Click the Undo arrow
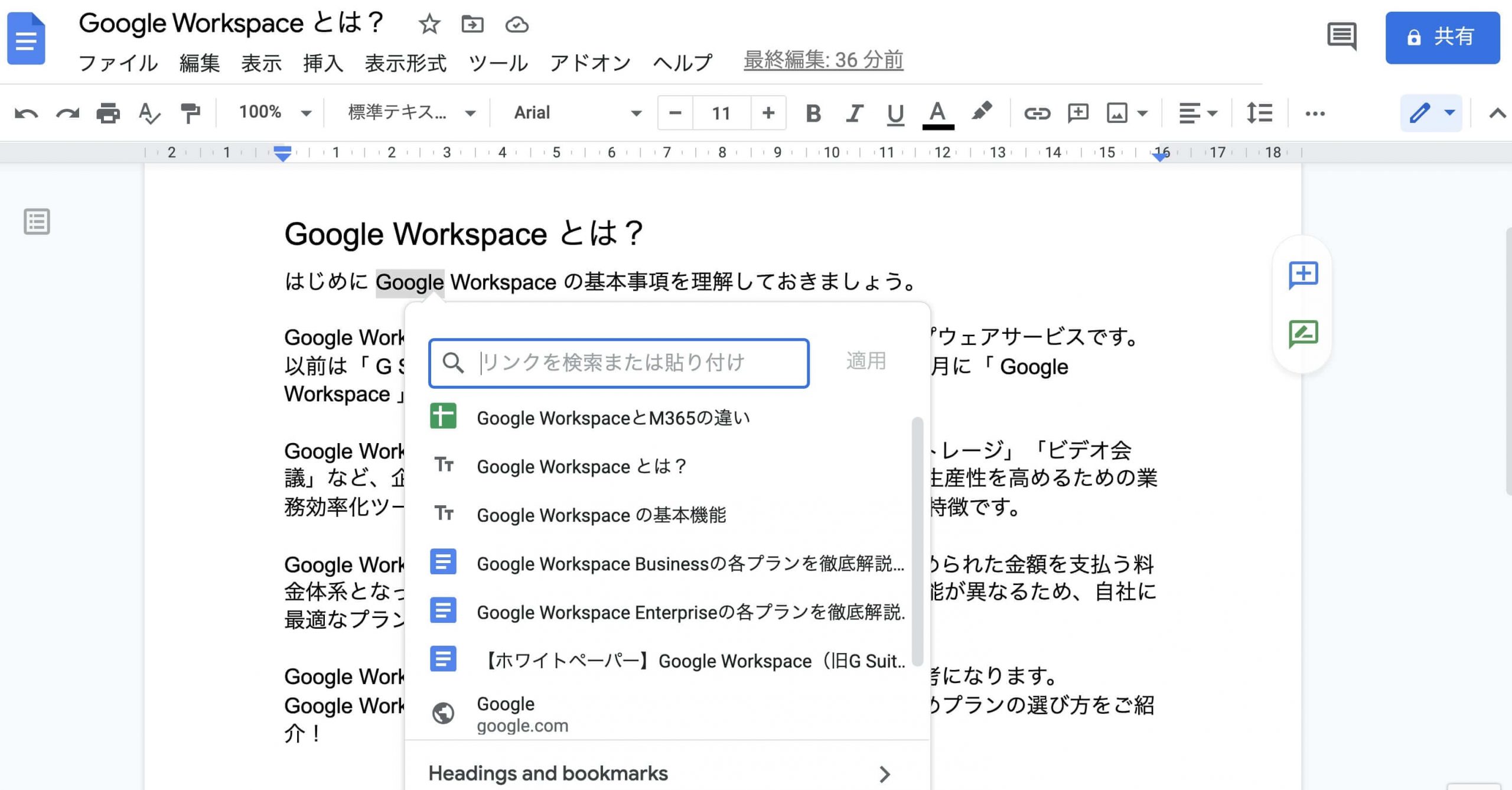 [26, 113]
